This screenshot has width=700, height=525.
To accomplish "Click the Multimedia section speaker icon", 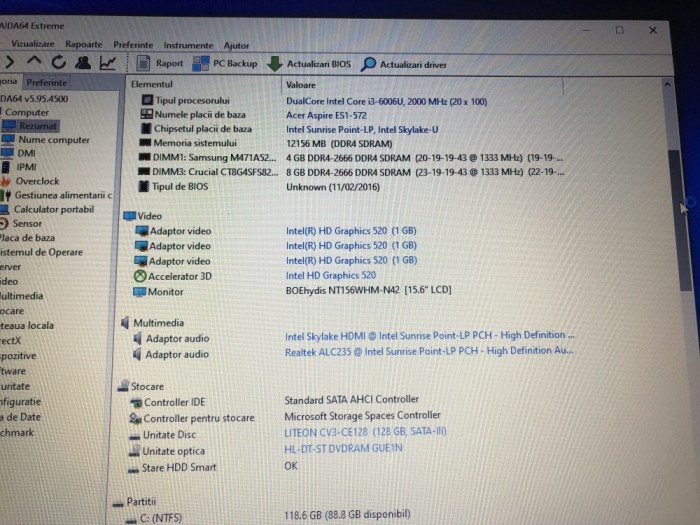I will coord(125,322).
